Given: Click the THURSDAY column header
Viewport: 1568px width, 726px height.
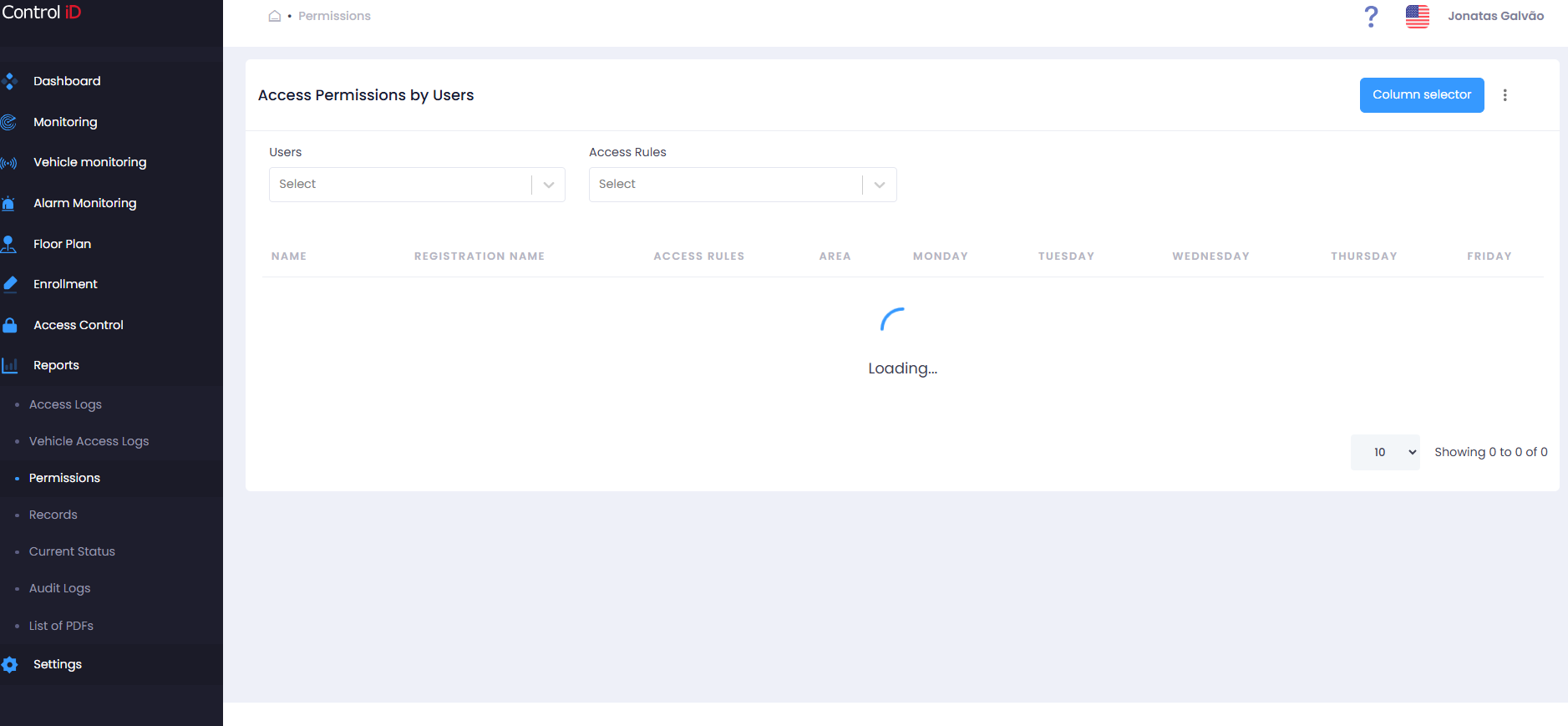Looking at the screenshot, I should tap(1364, 256).
